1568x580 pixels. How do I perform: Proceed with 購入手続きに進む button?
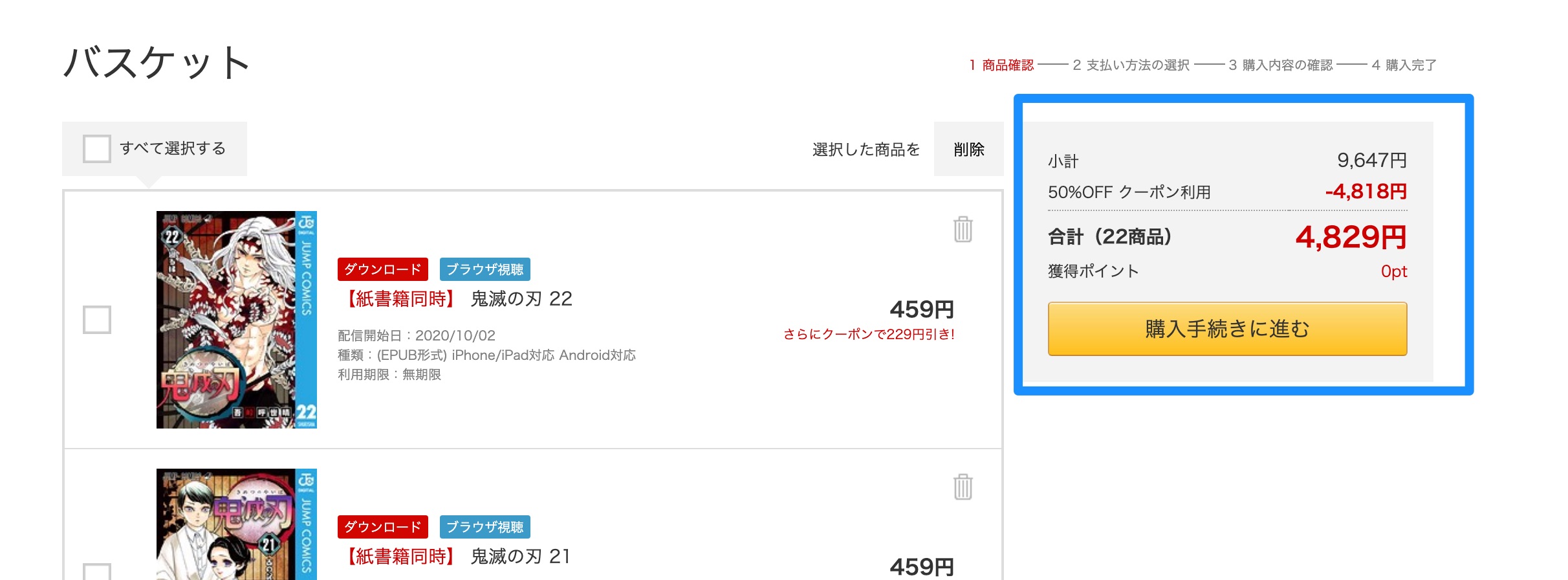(1227, 329)
